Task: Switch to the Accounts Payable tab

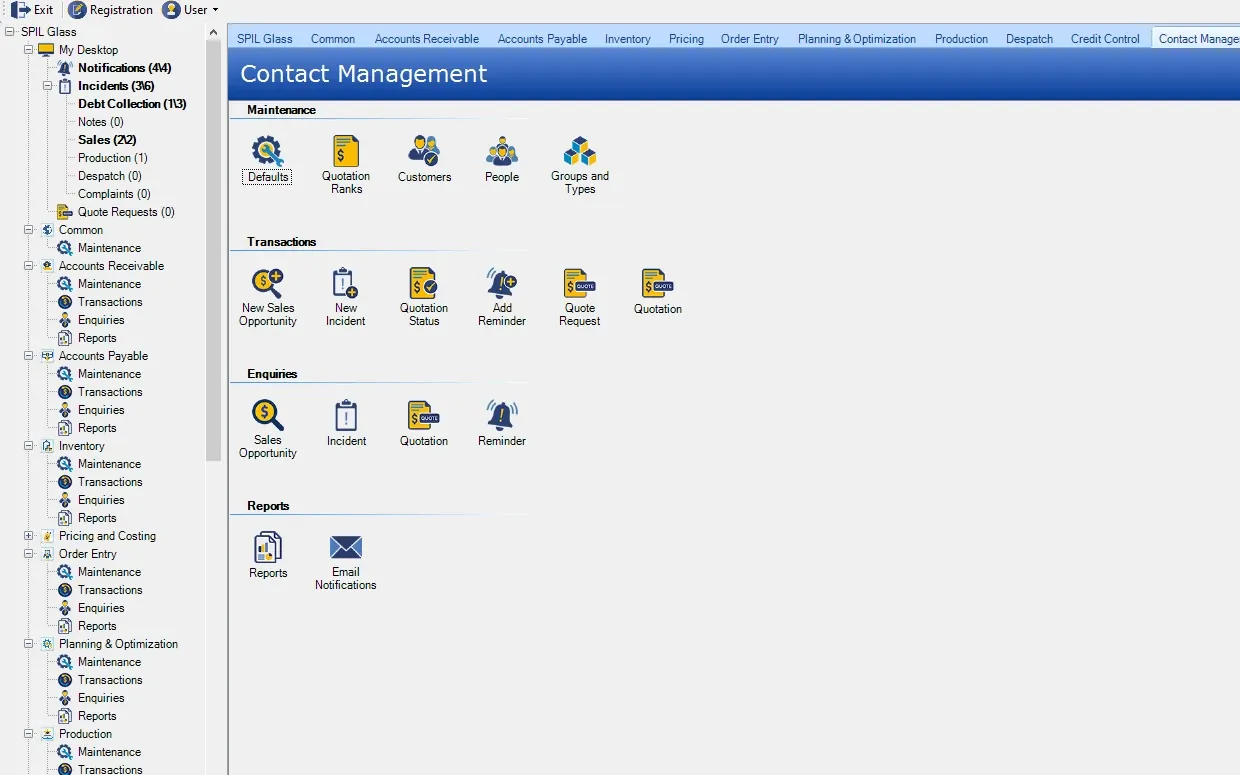Action: click(543, 39)
